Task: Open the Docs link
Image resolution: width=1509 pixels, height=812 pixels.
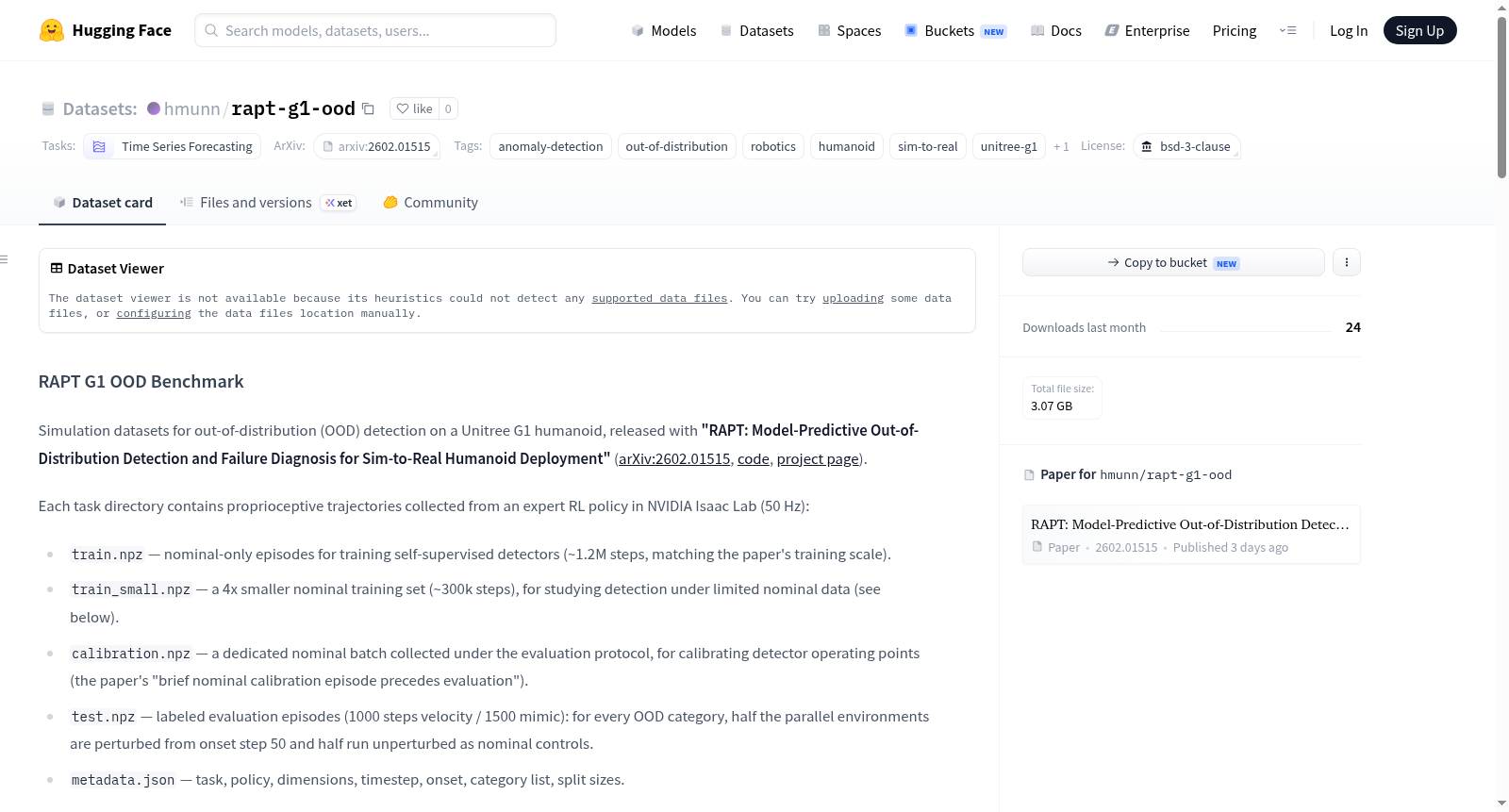Action: click(x=1056, y=30)
